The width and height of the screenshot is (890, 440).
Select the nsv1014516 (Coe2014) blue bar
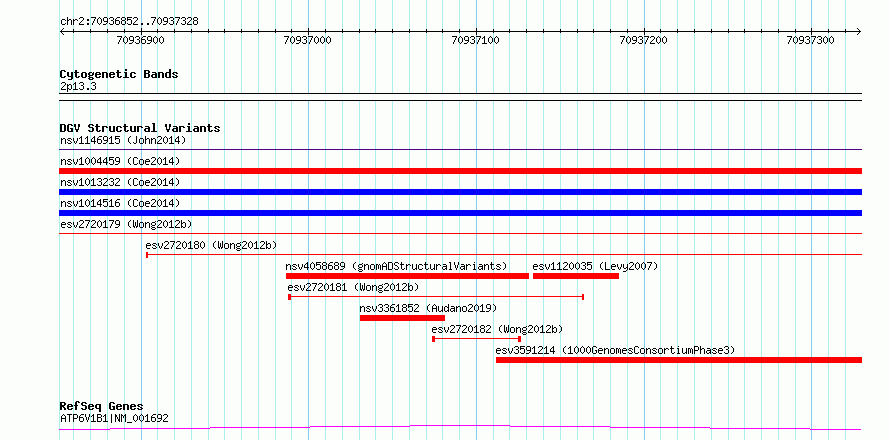click(x=460, y=213)
